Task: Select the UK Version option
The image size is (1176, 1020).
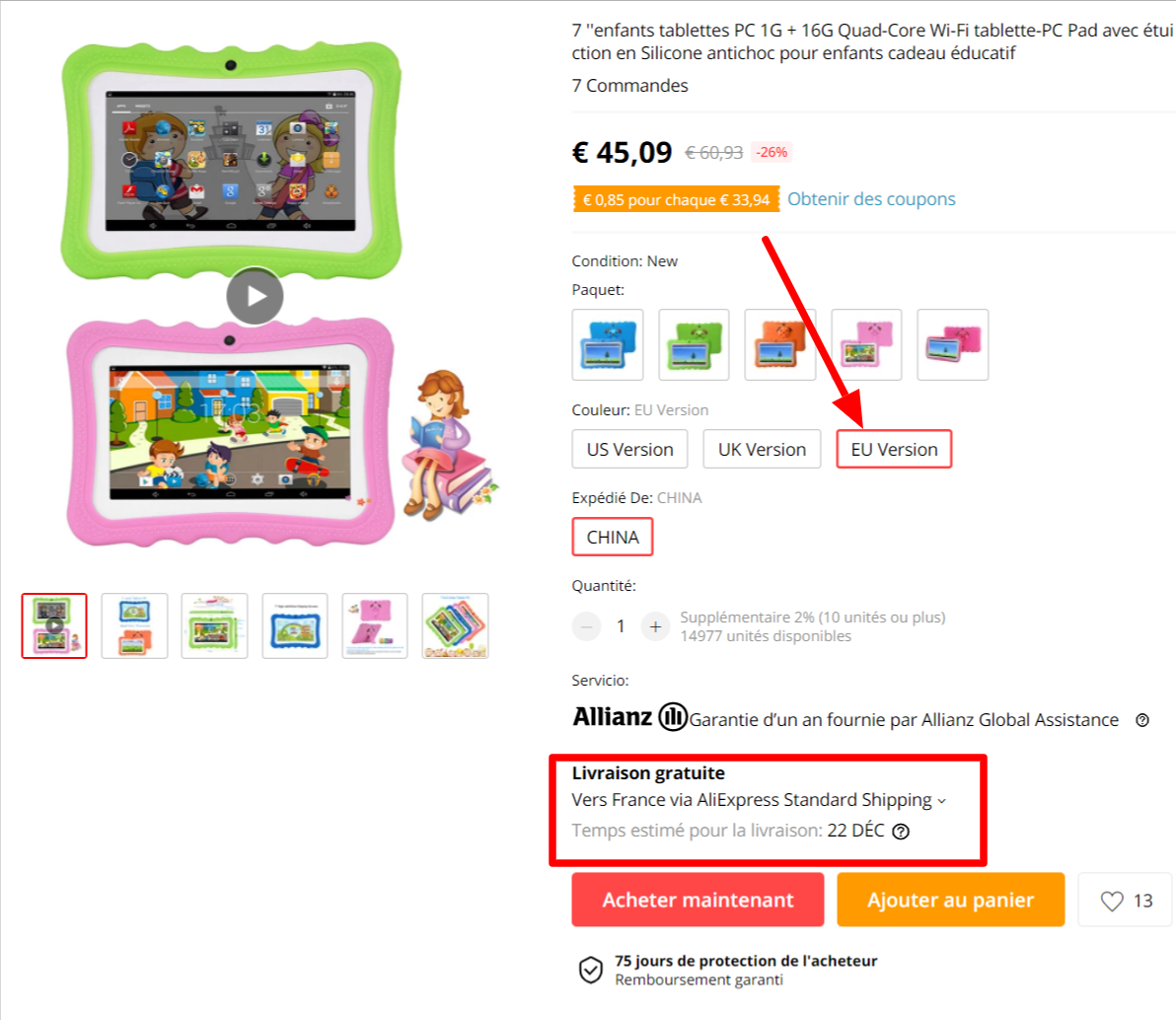Action: point(762,449)
